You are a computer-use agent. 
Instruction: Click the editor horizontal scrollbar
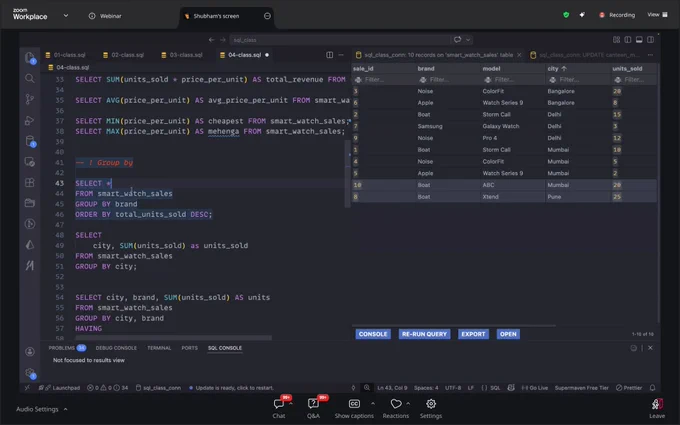click(173, 337)
